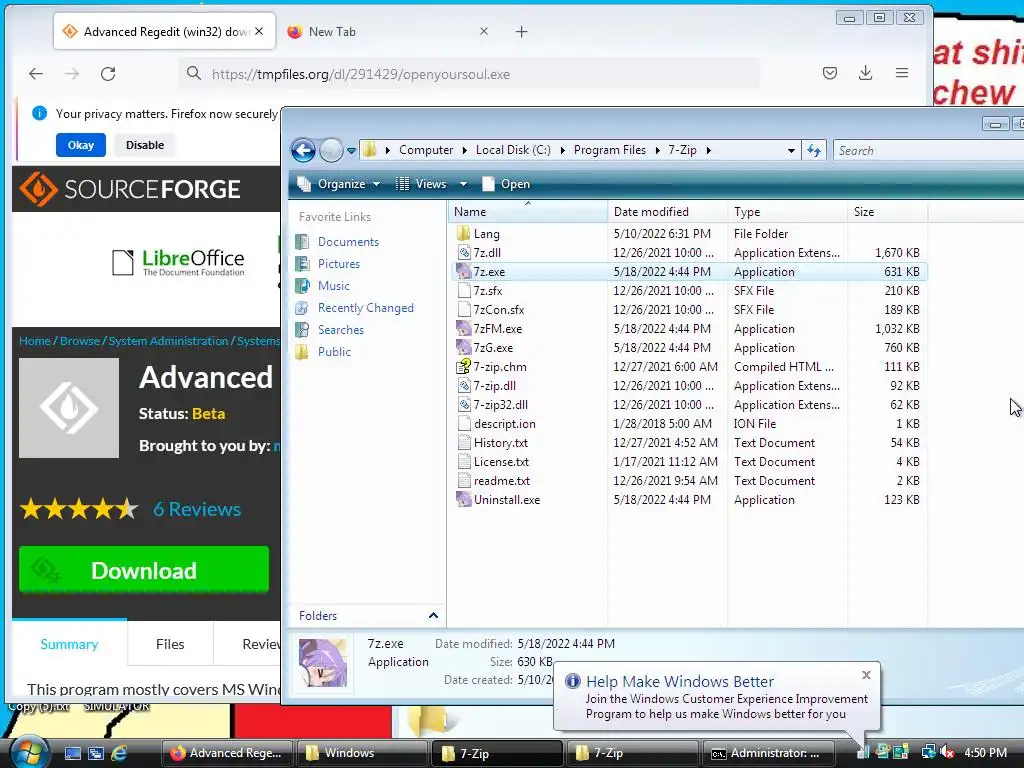The height and width of the screenshot is (768, 1024).
Task: Open the Firefox hamburger menu
Action: pos(902,73)
